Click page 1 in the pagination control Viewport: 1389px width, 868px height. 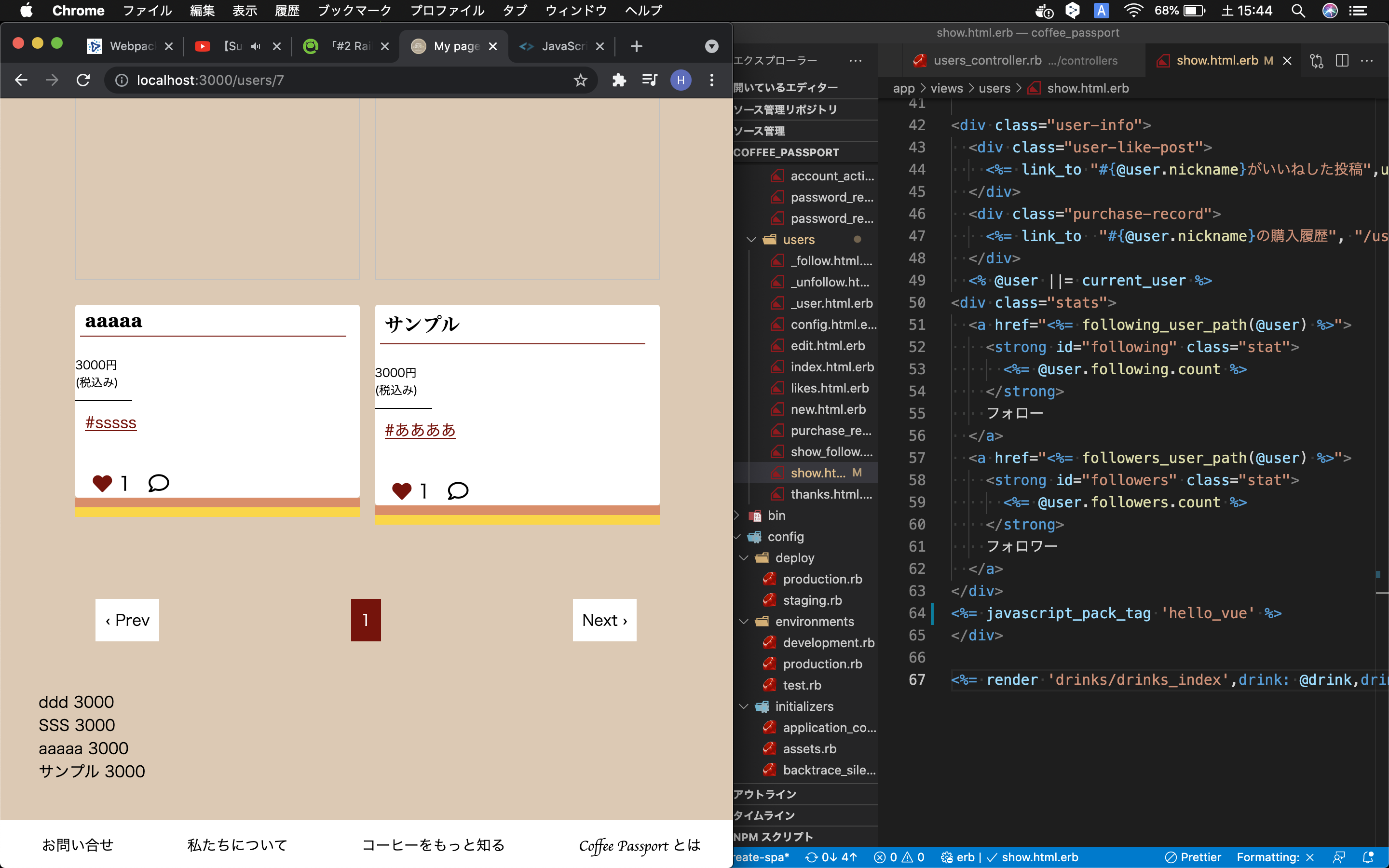click(366, 620)
